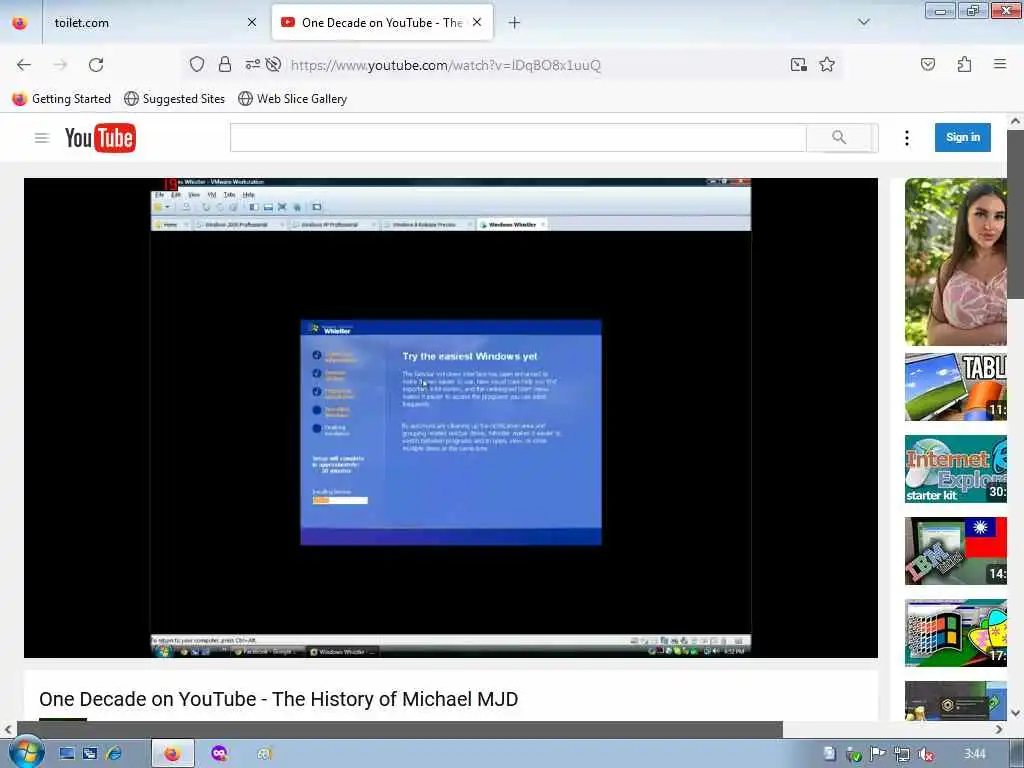Click the site security padlock icon
1024x768 pixels.
pos(225,64)
